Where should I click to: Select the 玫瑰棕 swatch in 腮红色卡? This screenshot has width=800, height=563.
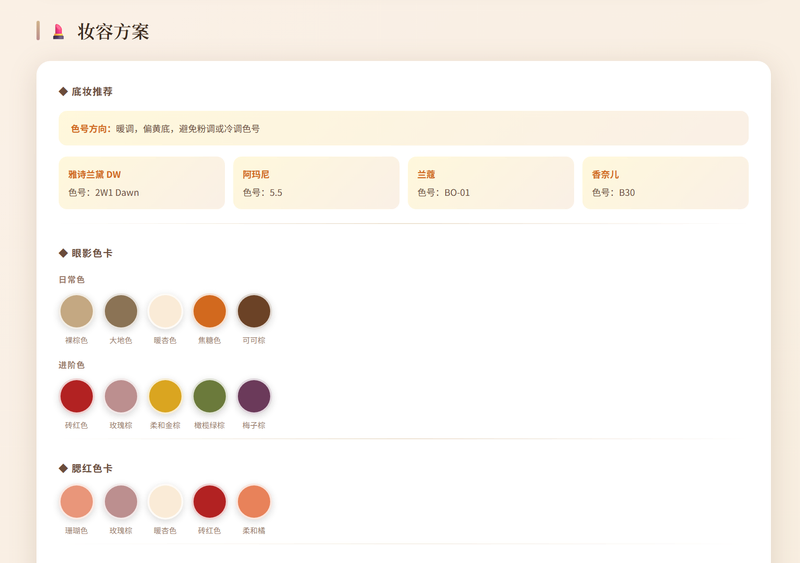[x=121, y=501]
